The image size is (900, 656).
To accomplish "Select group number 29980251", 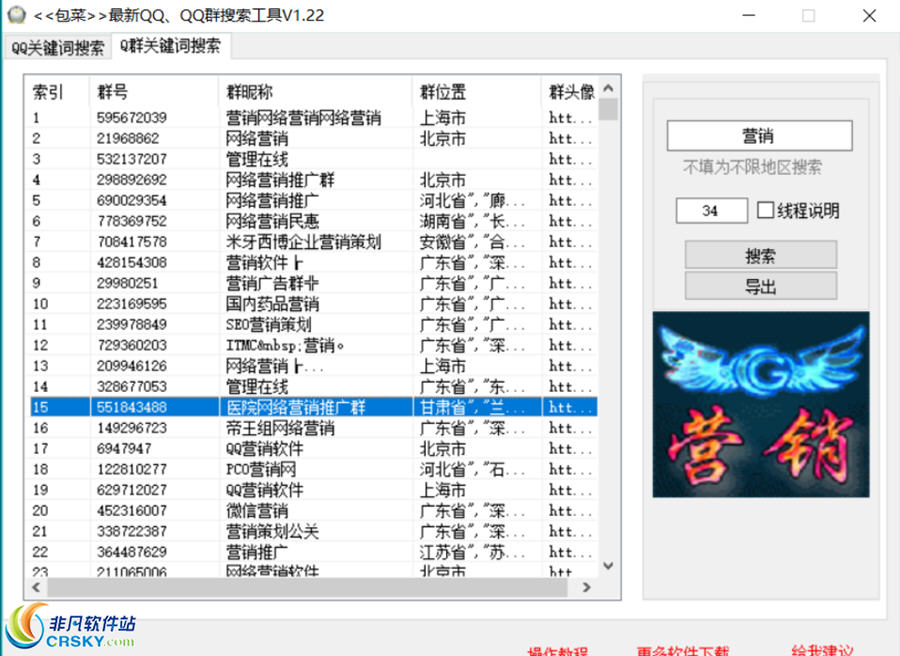I will pyautogui.click(x=313, y=283).
